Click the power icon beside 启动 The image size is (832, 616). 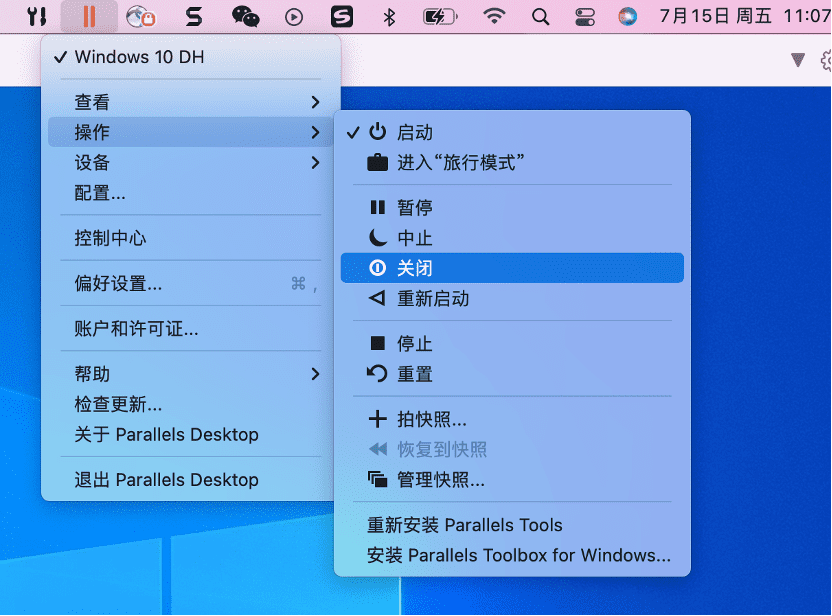(x=377, y=132)
